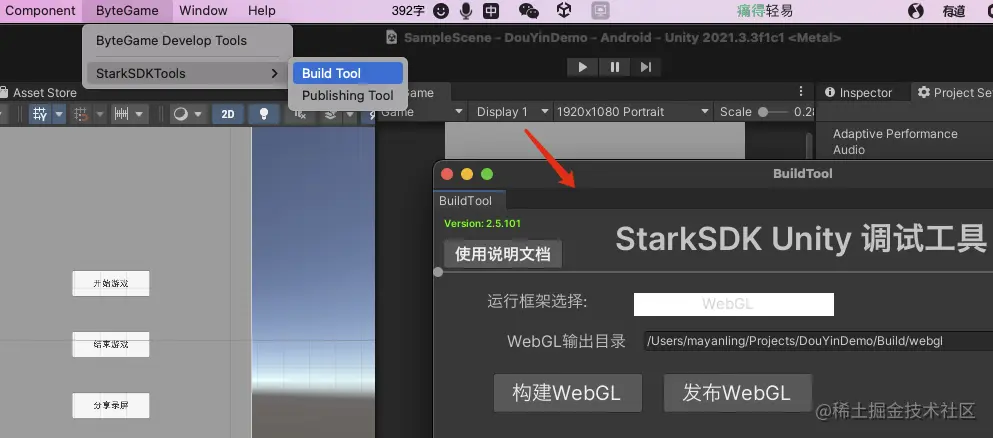The height and width of the screenshot is (438, 993).
Task: Click the Project Settings gear icon
Action: click(x=924, y=92)
